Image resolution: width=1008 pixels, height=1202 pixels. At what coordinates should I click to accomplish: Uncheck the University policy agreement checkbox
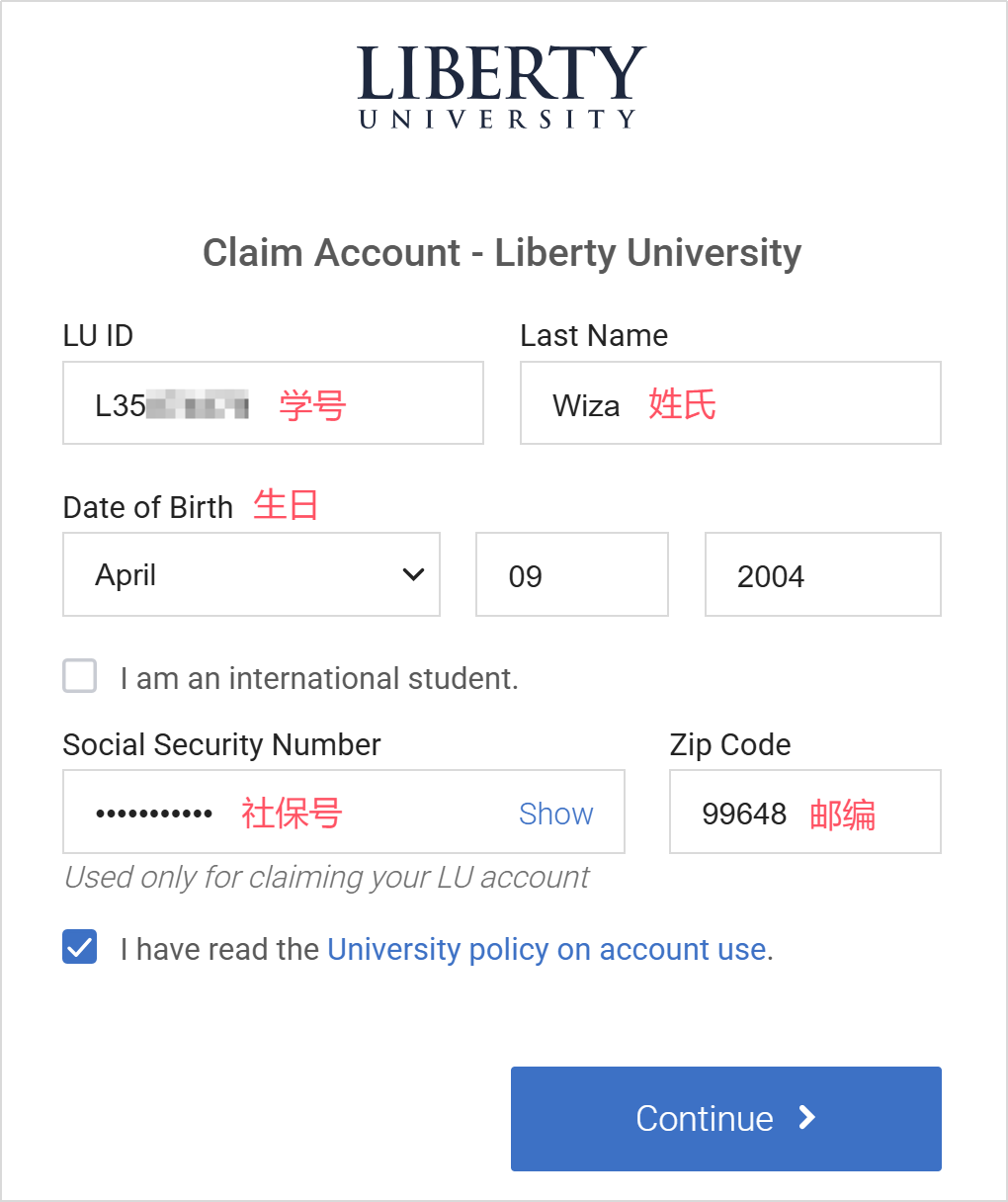(x=80, y=947)
